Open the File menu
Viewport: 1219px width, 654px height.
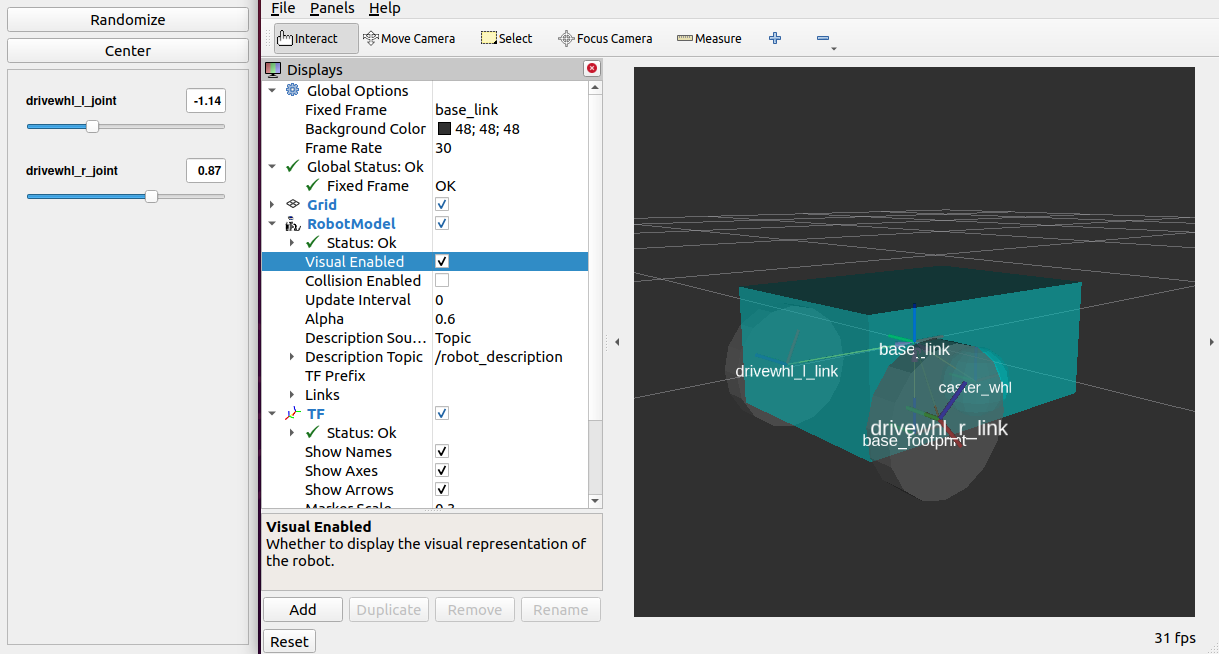tap(283, 8)
